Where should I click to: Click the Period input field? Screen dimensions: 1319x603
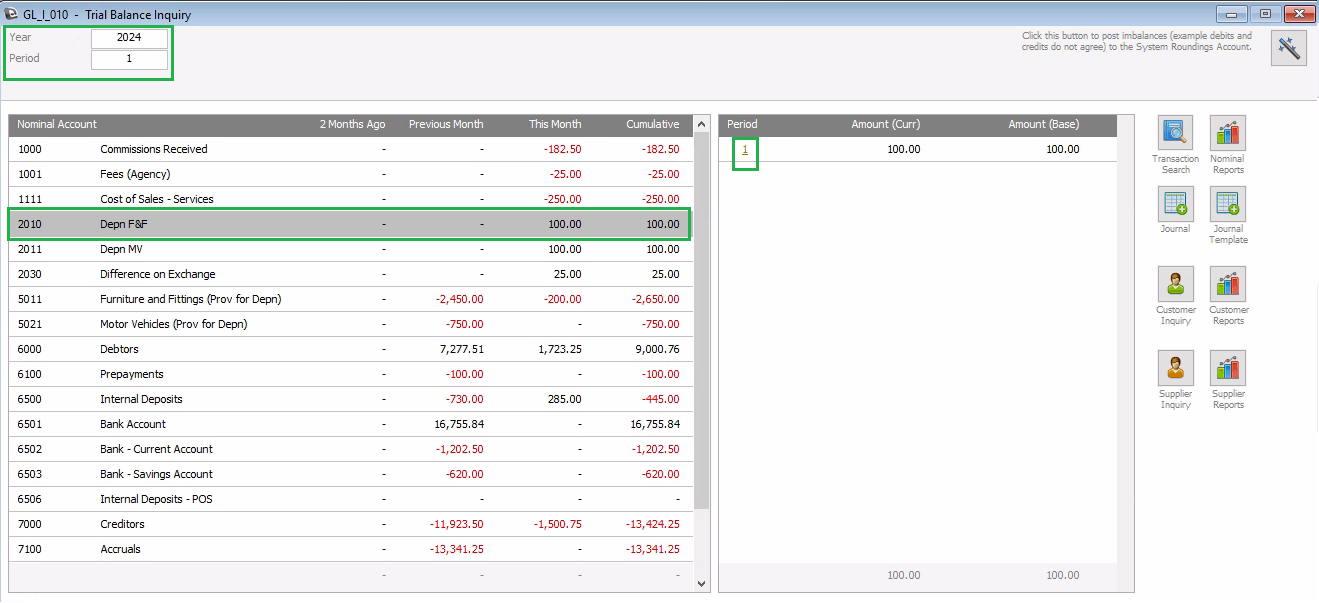coord(129,58)
